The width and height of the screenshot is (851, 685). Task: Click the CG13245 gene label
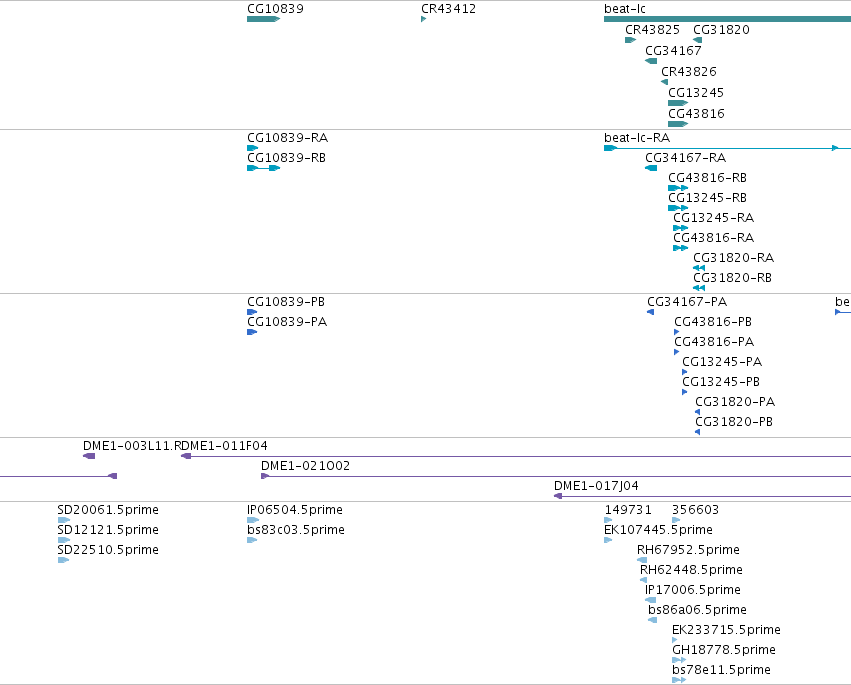click(696, 93)
